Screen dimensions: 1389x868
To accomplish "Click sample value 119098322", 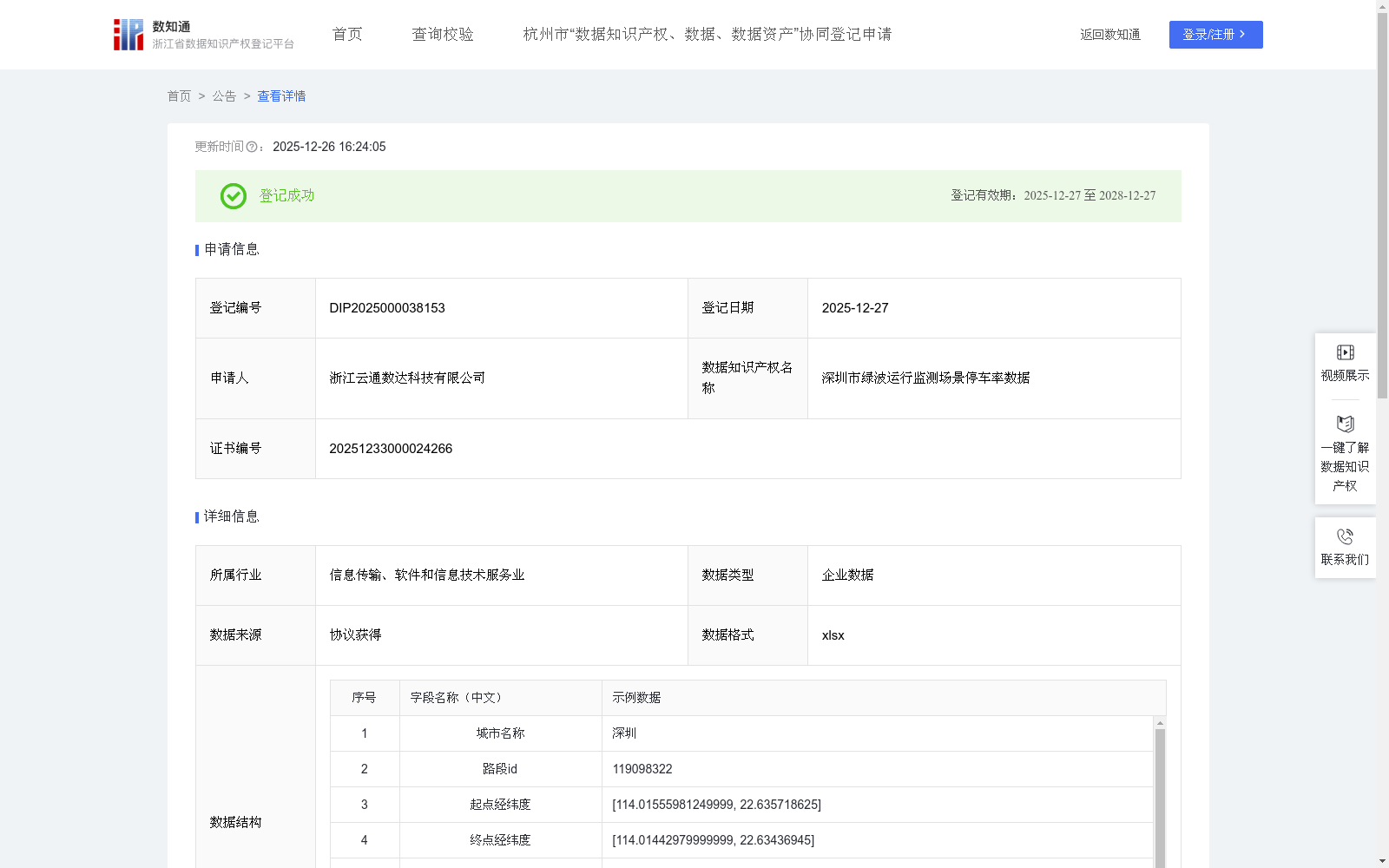I will [x=642, y=769].
